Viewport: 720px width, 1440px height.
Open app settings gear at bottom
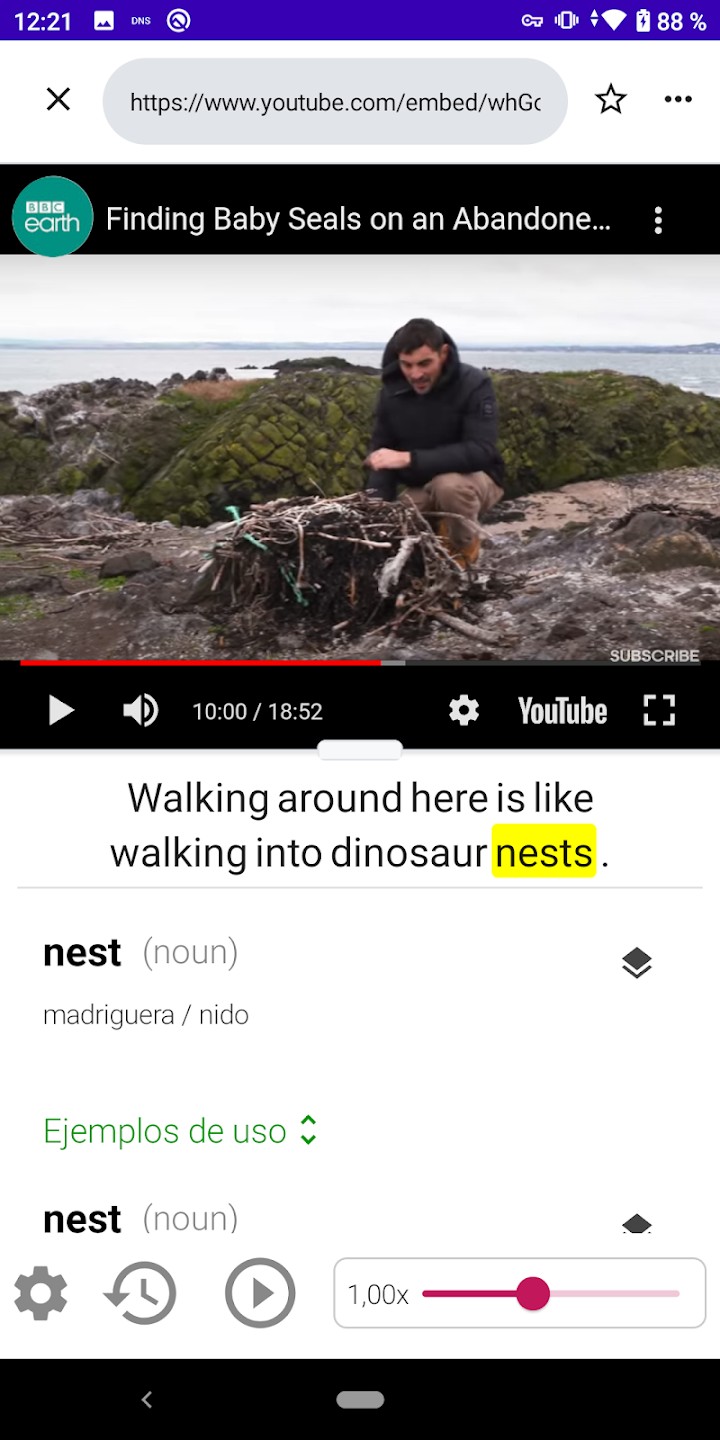point(41,1293)
